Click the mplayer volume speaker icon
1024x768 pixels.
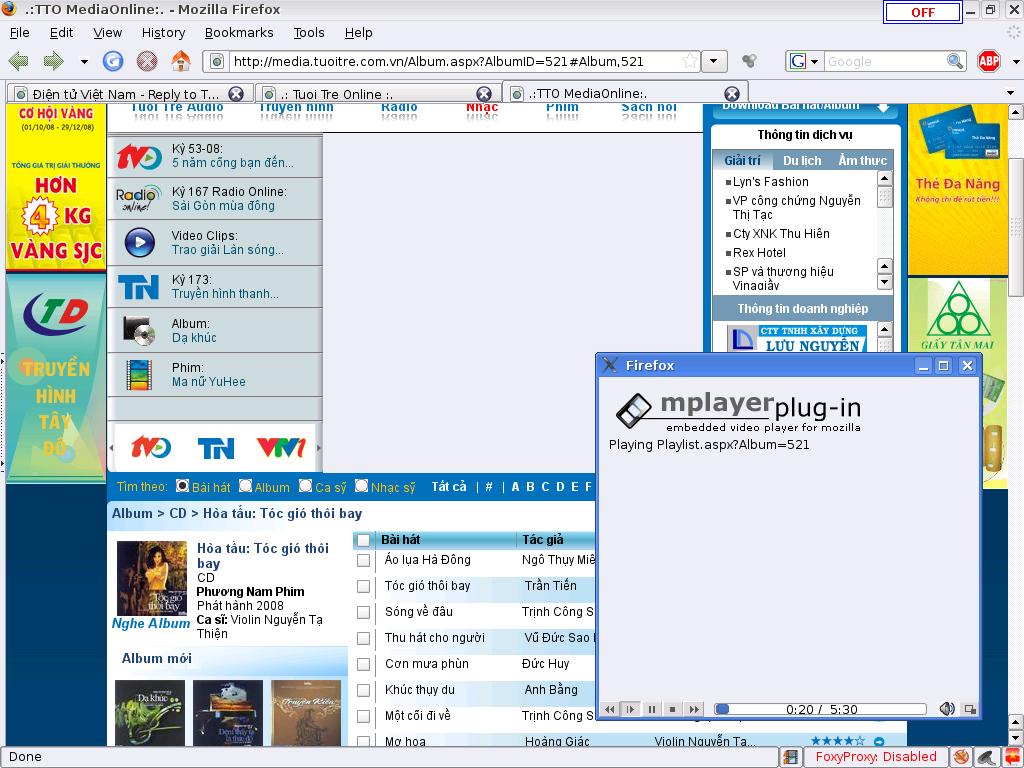point(946,709)
